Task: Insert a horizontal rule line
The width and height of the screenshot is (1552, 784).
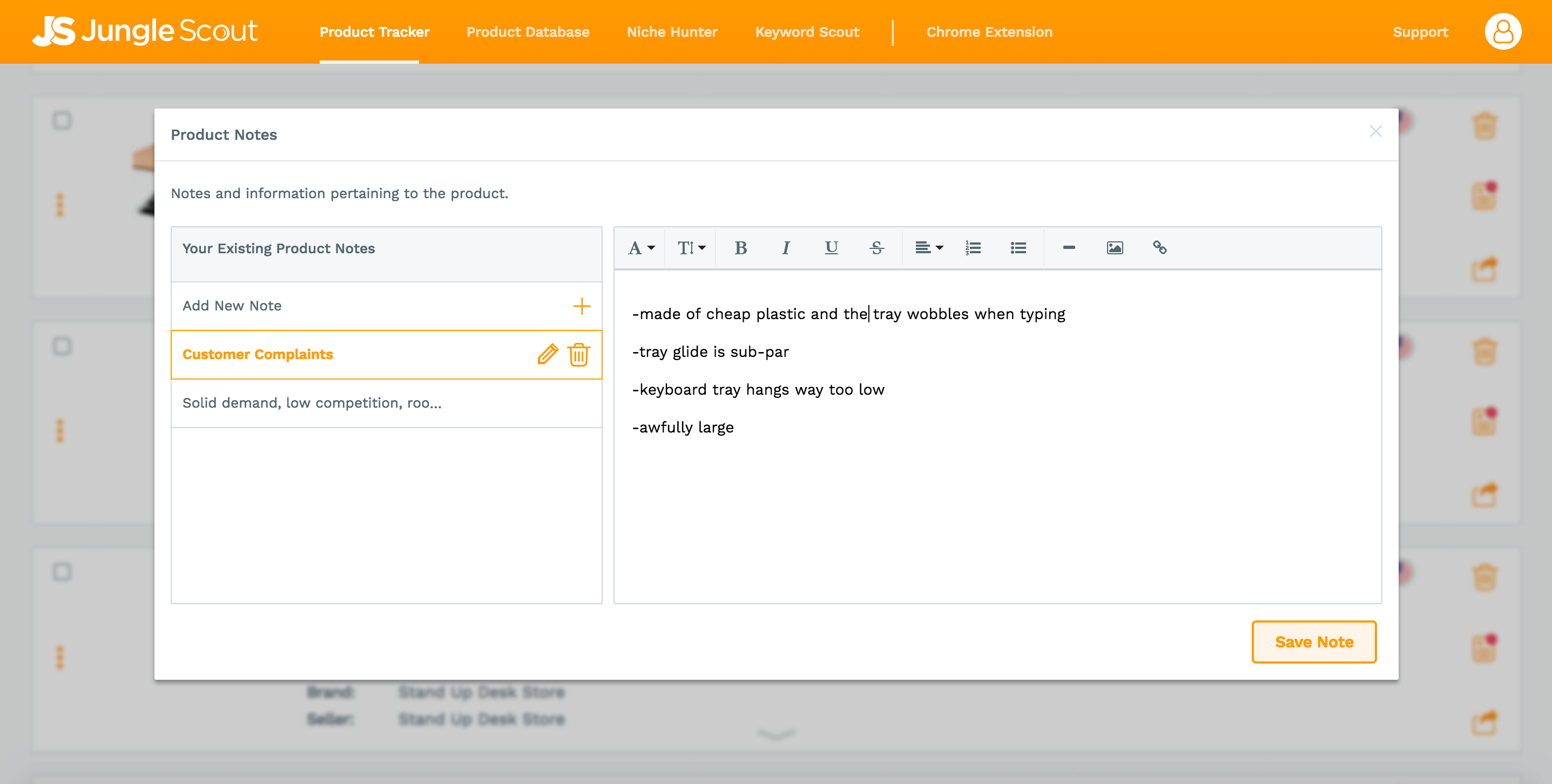Action: [x=1069, y=248]
